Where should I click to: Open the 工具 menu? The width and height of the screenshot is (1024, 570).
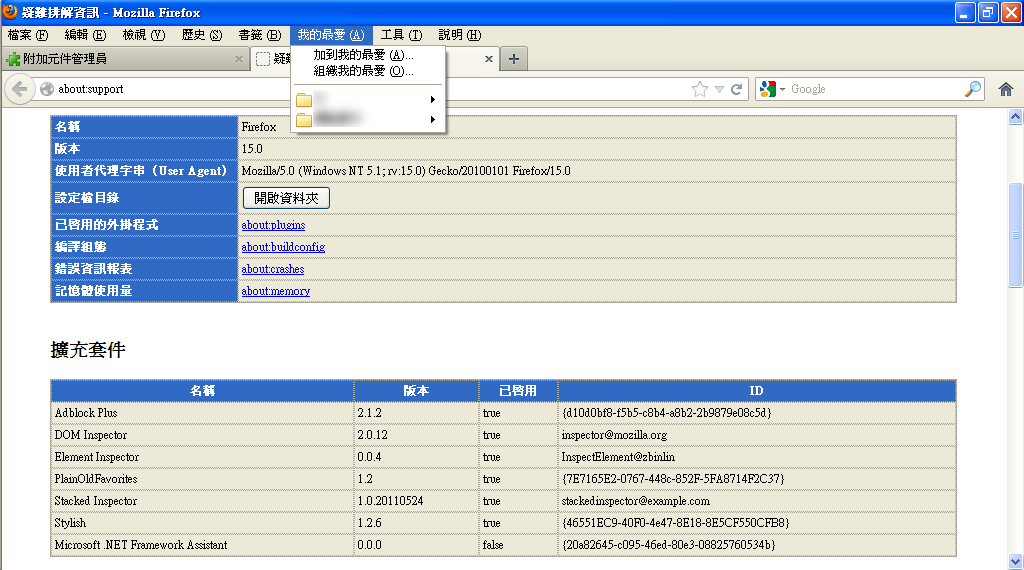[401, 35]
